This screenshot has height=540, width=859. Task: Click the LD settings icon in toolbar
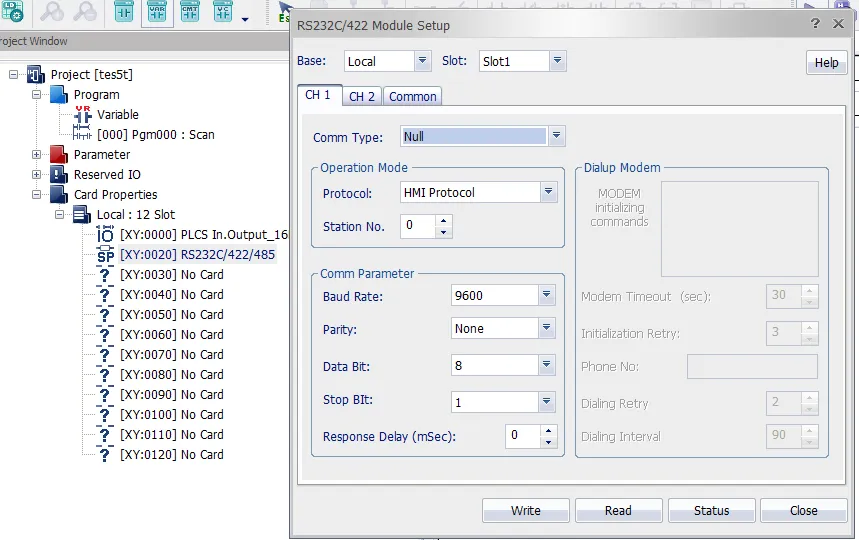point(11,13)
